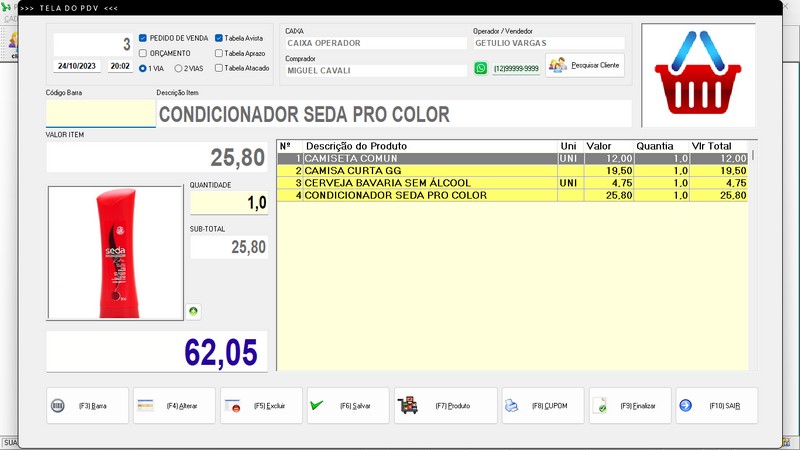
Task: Click the date field 24/10/2023
Action: 77,66
